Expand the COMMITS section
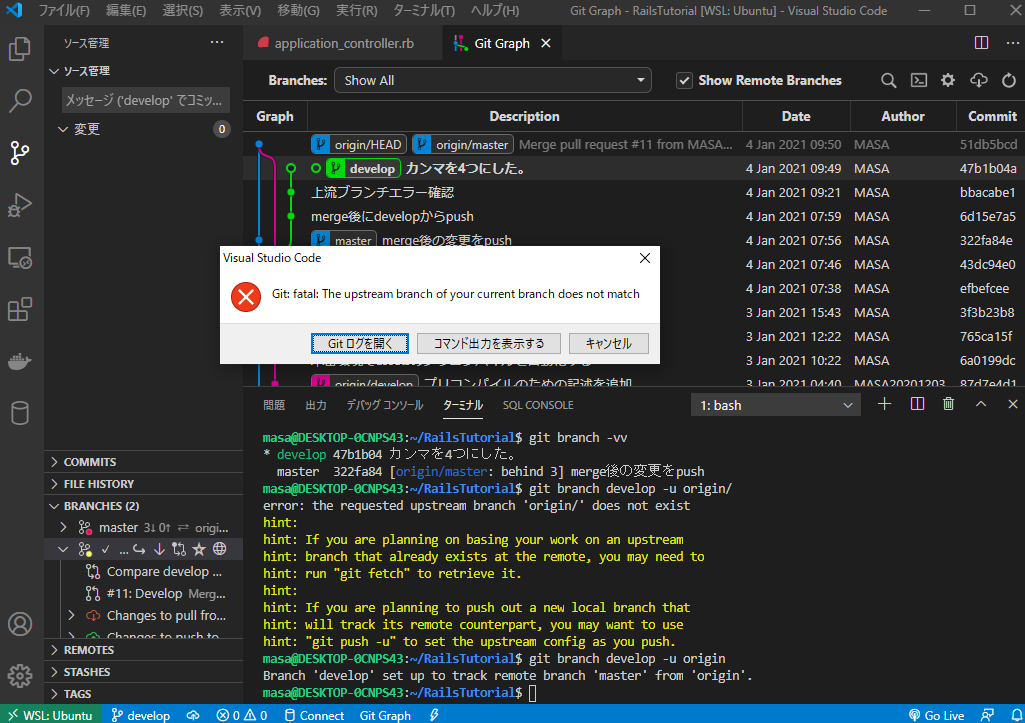 (144, 462)
